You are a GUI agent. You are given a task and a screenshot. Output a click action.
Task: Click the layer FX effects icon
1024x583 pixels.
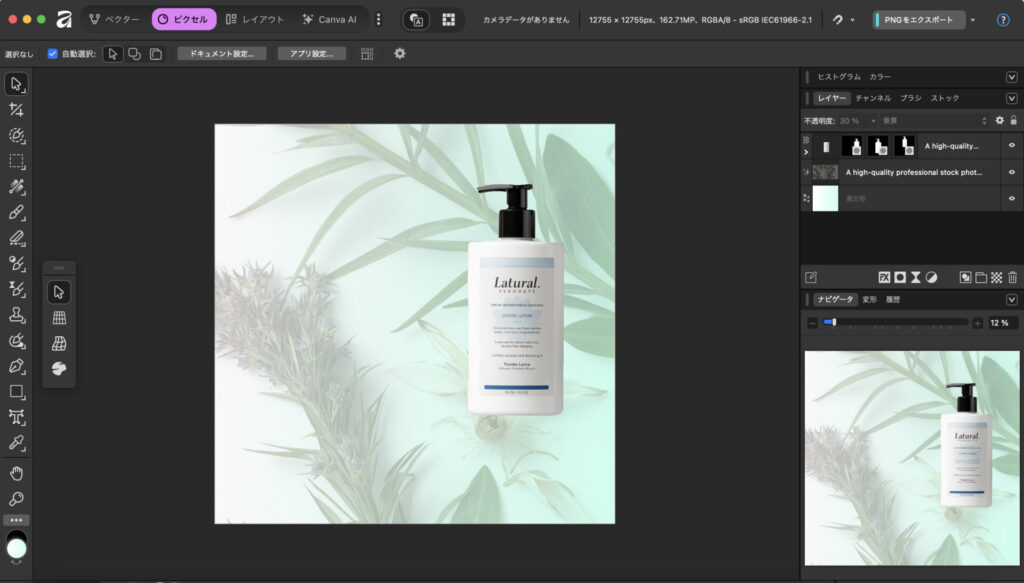tap(884, 277)
